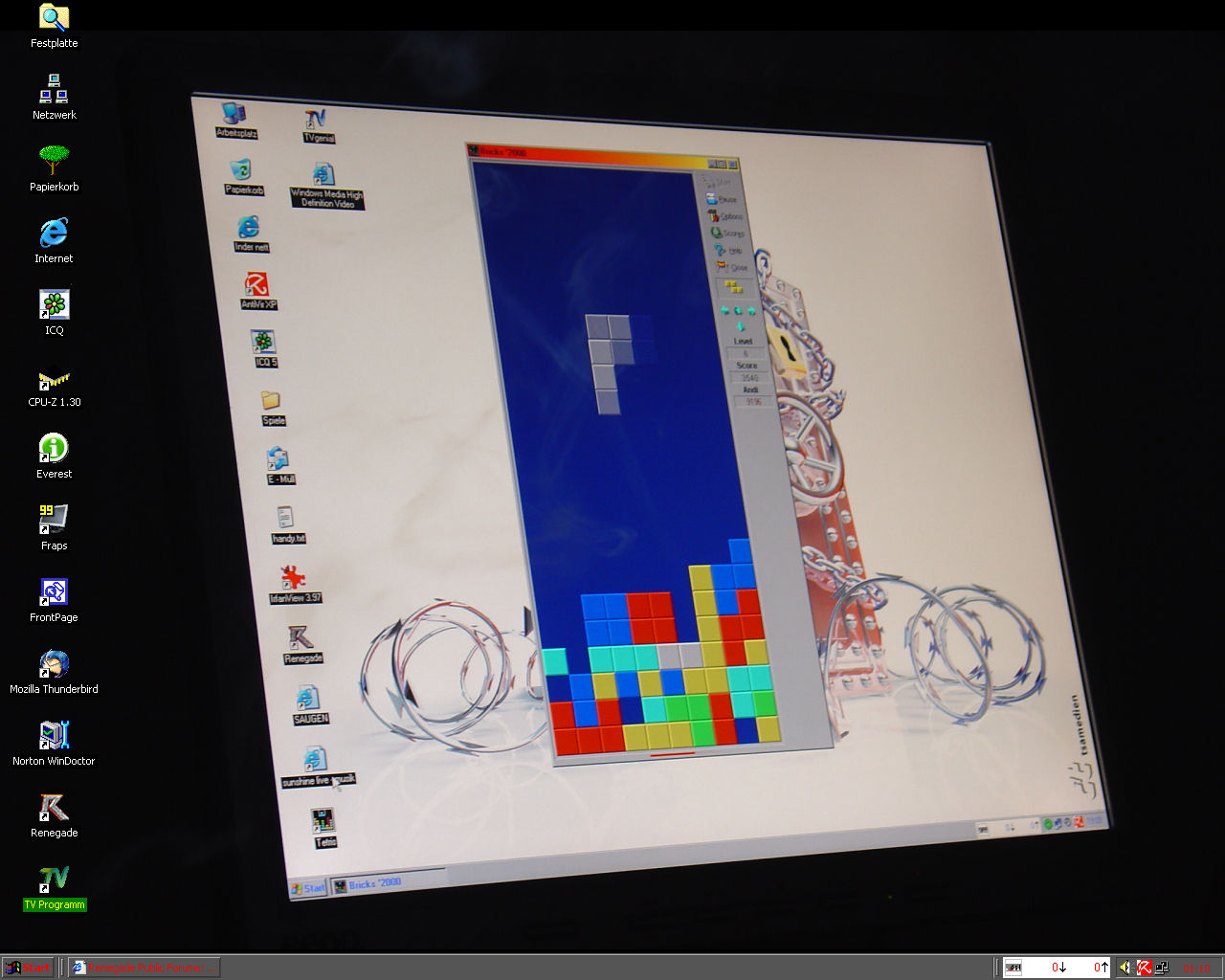Launch the Fraps shortcut
The height and width of the screenshot is (980, 1225).
coord(54,520)
